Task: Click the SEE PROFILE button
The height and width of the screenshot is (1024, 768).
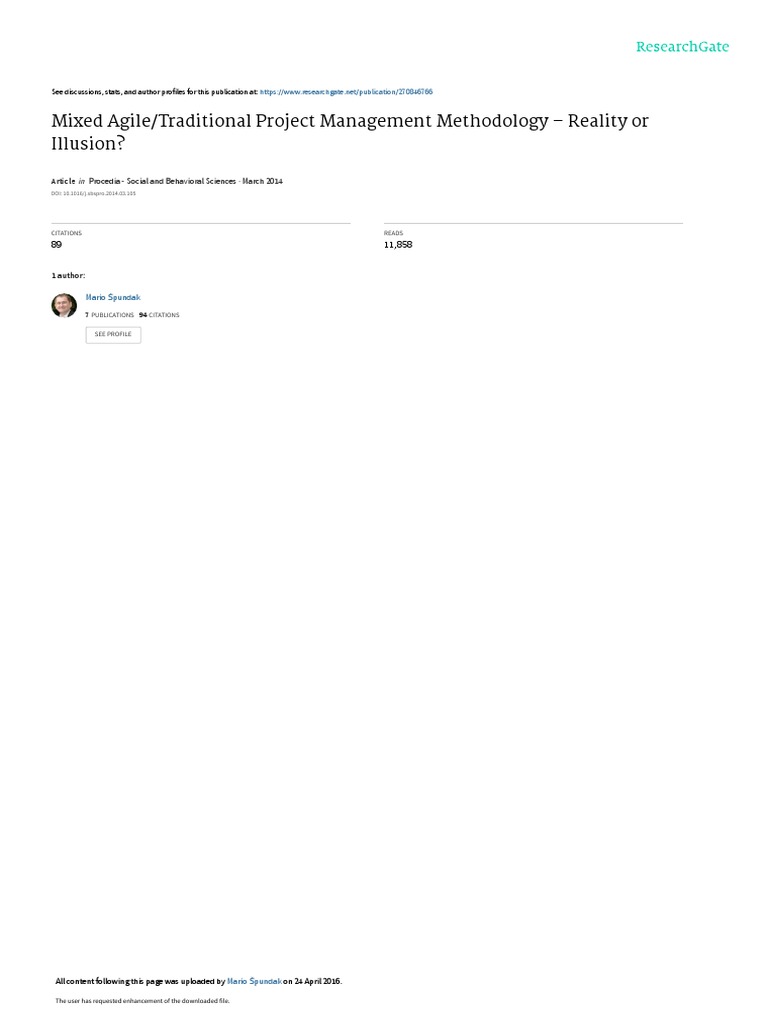Action: [x=113, y=334]
